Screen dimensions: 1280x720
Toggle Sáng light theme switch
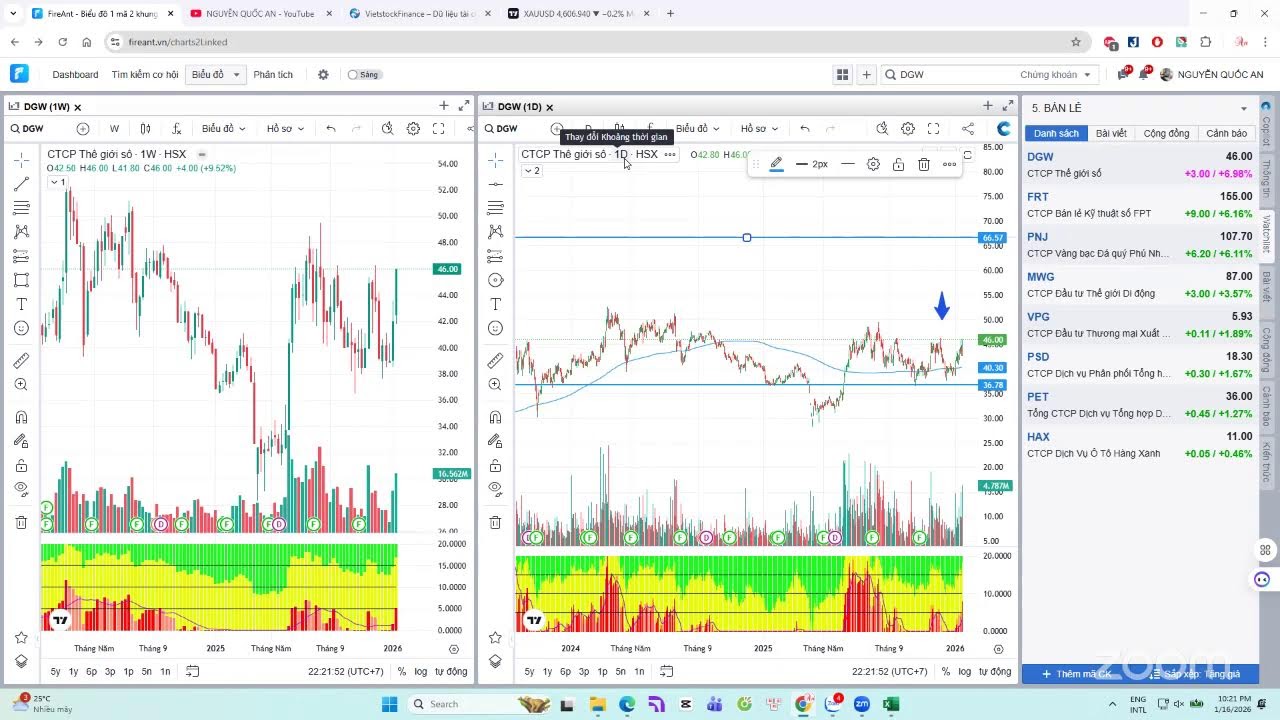(x=363, y=75)
